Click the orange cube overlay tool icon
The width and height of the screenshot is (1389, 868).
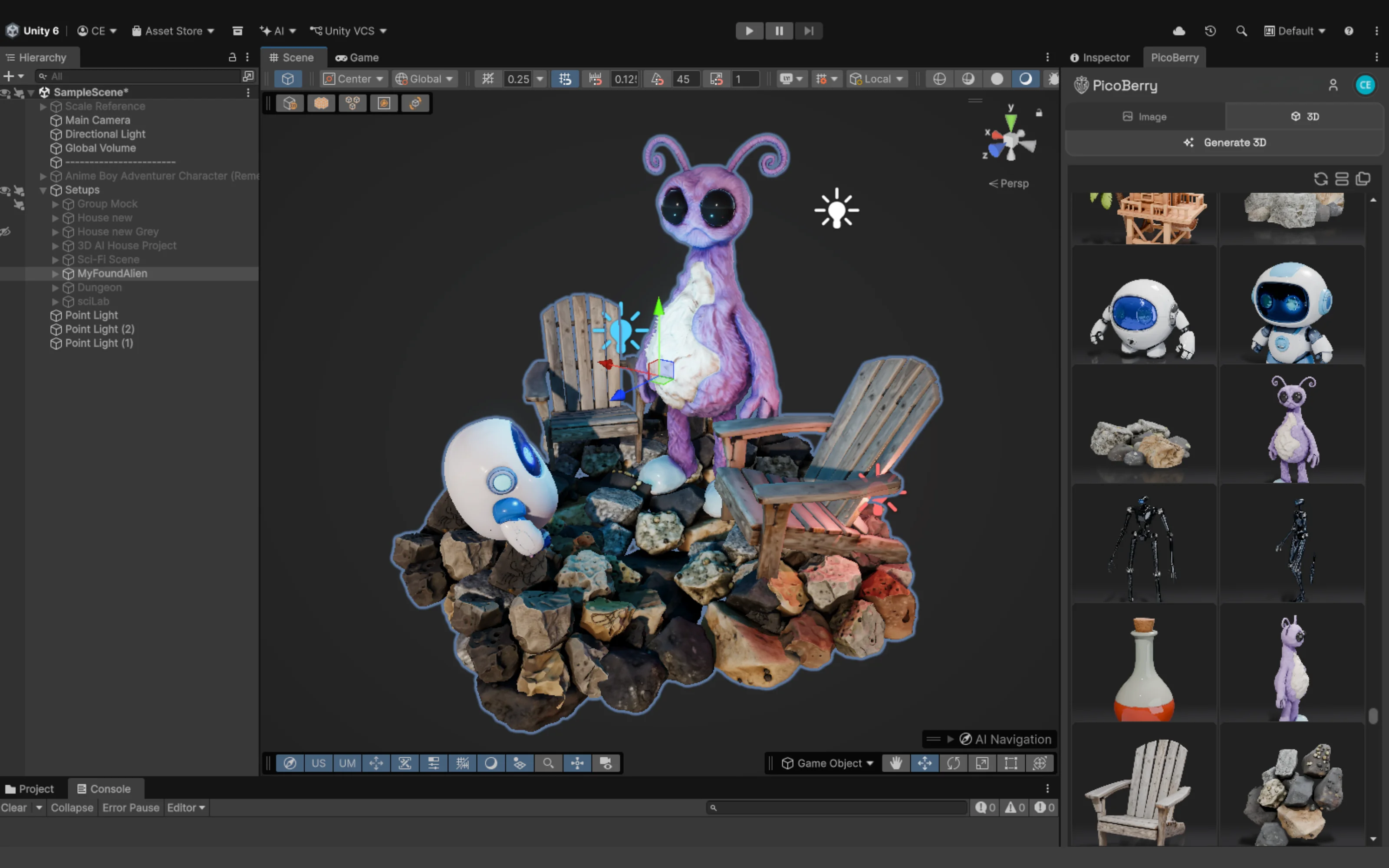pyautogui.click(x=321, y=103)
